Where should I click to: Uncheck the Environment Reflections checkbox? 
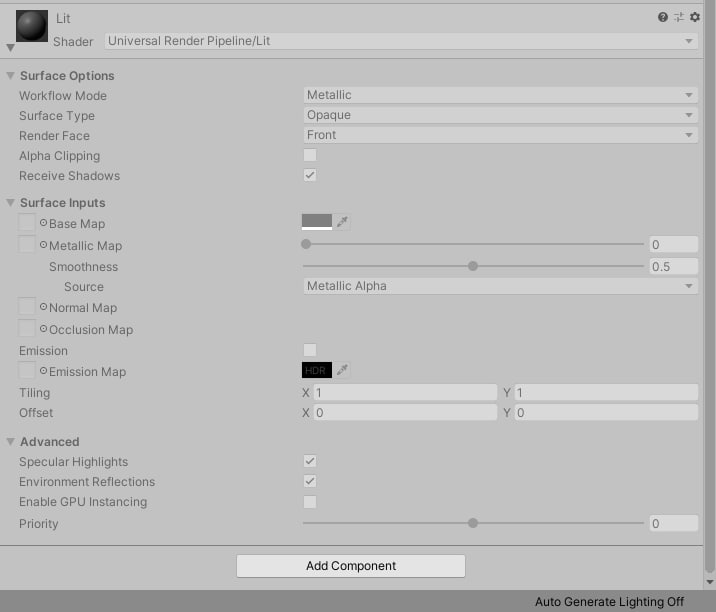(x=310, y=481)
